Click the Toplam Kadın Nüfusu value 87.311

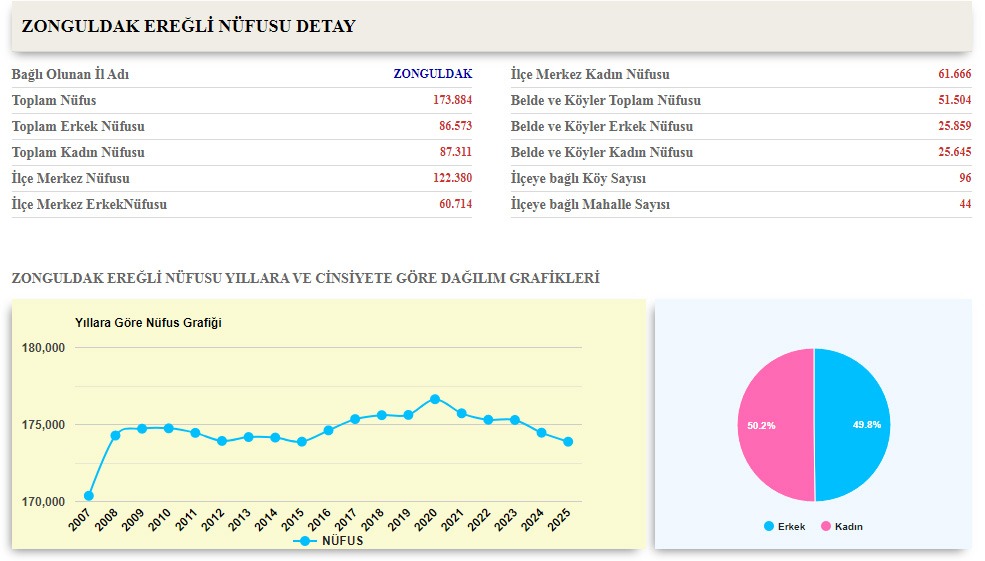coord(454,152)
